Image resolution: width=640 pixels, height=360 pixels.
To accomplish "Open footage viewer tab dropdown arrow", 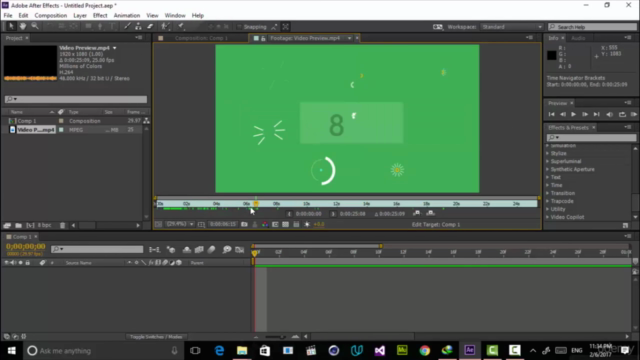I will click(x=349, y=38).
